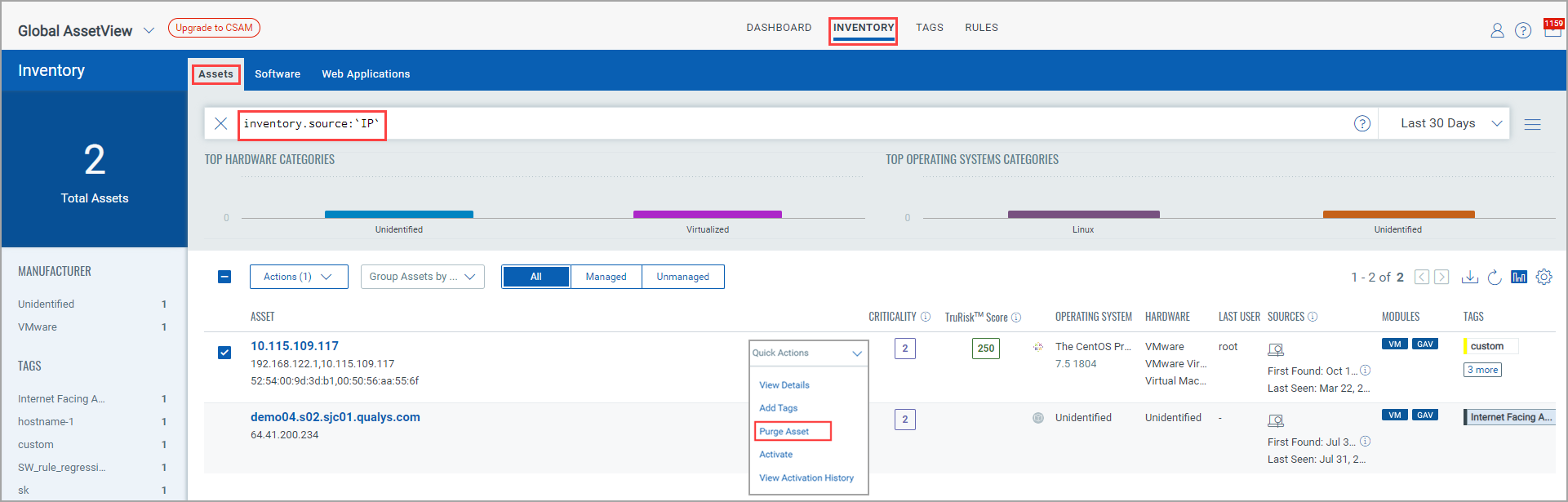Open the Last 30 Days dropdown
The height and width of the screenshot is (502, 1568).
pyautogui.click(x=1444, y=123)
